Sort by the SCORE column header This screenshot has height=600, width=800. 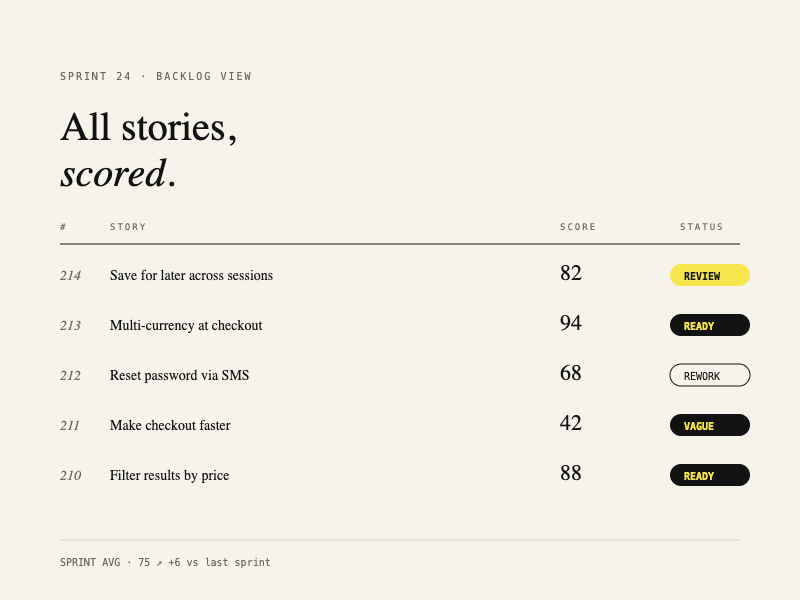tap(578, 227)
